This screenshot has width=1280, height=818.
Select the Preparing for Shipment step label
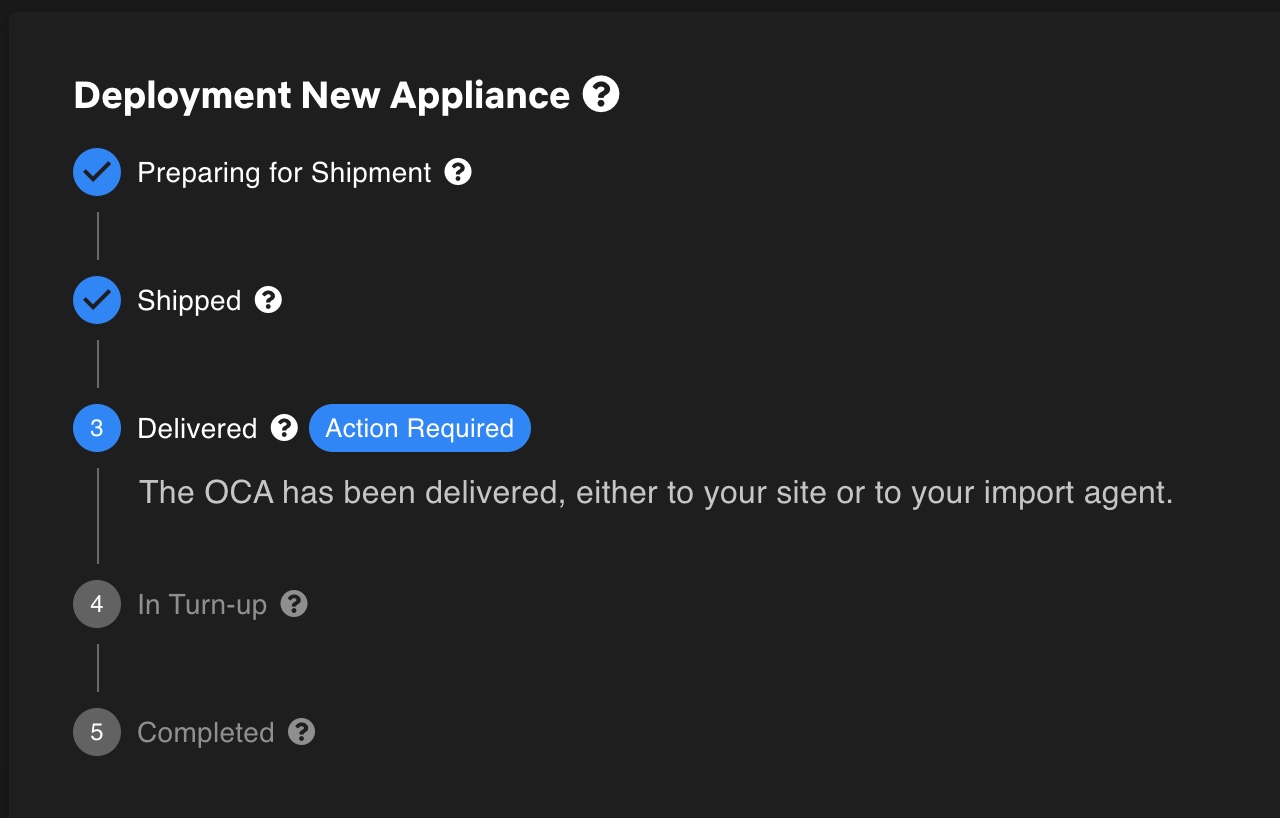click(x=284, y=172)
